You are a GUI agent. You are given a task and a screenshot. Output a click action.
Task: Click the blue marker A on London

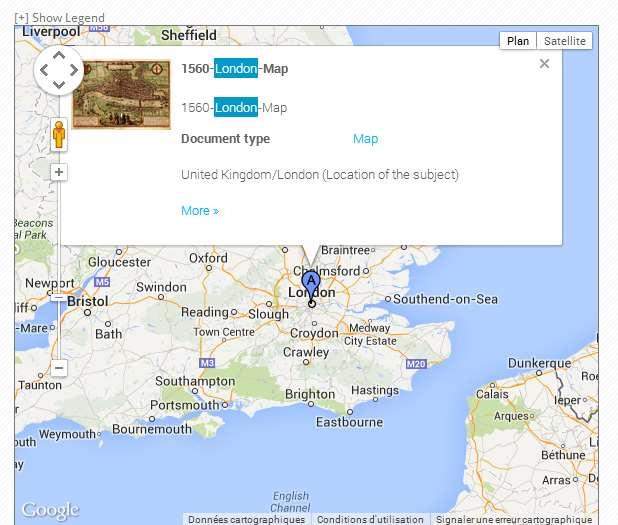tap(311, 285)
